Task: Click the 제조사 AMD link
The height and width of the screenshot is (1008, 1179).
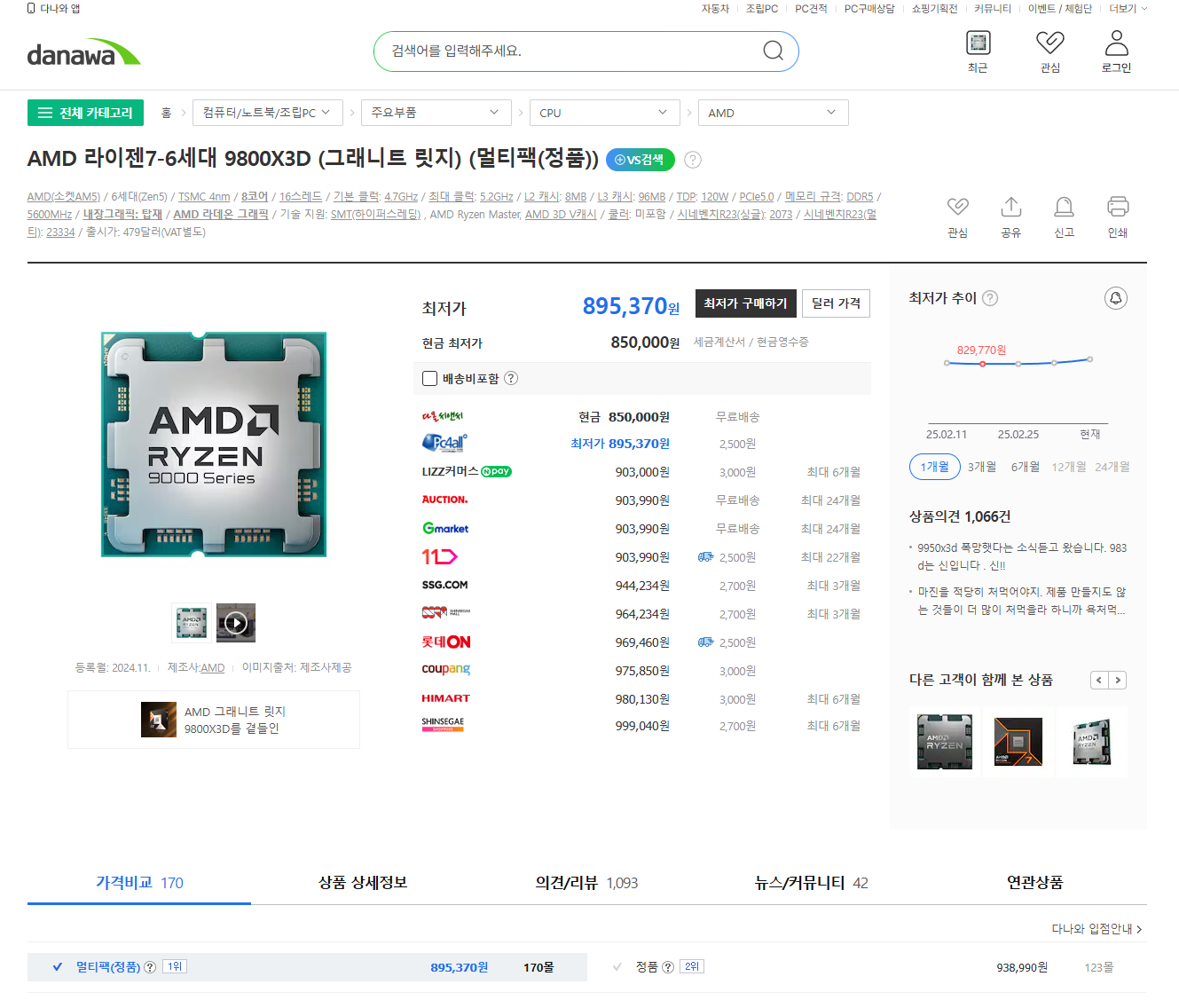Action: coord(212,668)
